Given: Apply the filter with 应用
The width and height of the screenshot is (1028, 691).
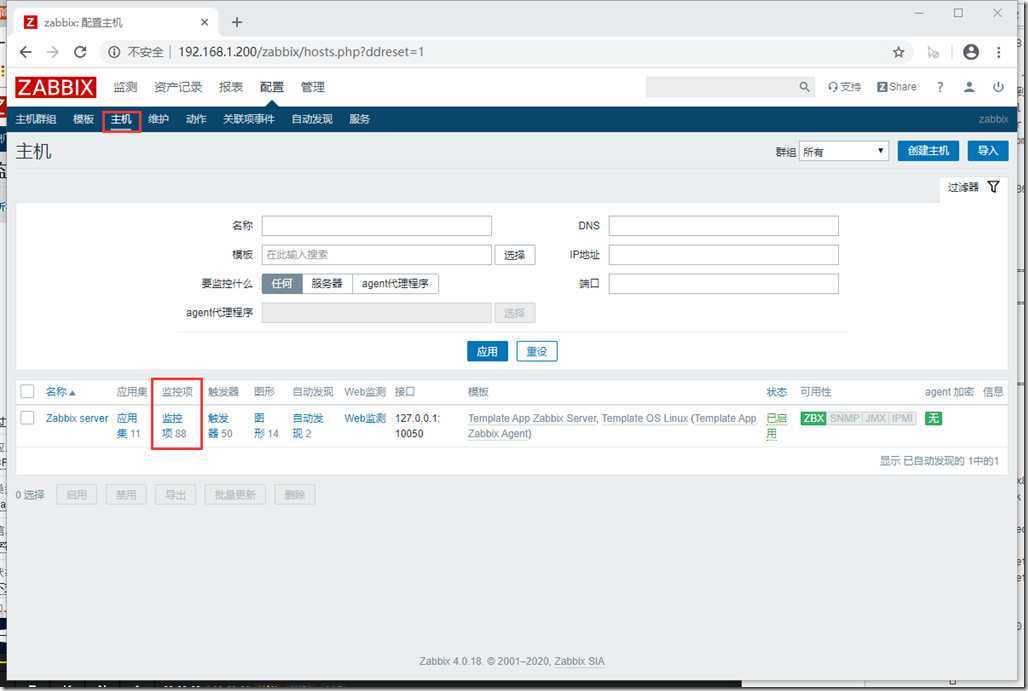Looking at the screenshot, I should (x=487, y=351).
